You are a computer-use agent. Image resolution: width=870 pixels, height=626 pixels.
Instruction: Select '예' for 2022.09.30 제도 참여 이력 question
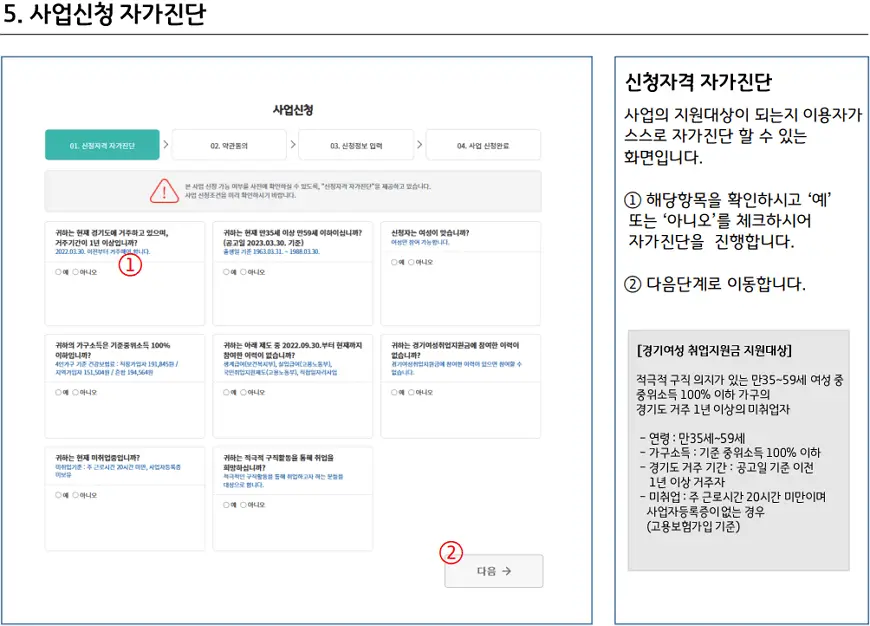pos(227,393)
